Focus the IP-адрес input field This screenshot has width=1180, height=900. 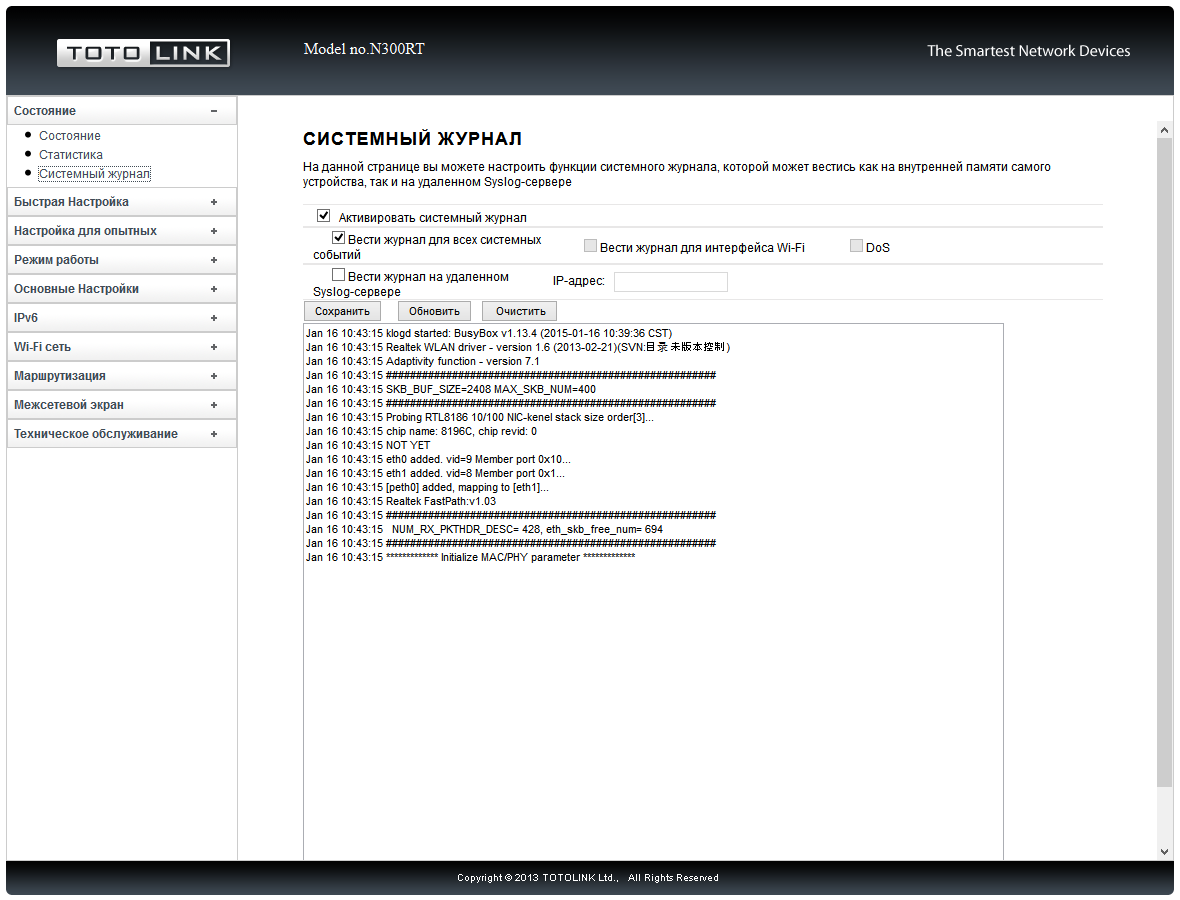pos(671,281)
